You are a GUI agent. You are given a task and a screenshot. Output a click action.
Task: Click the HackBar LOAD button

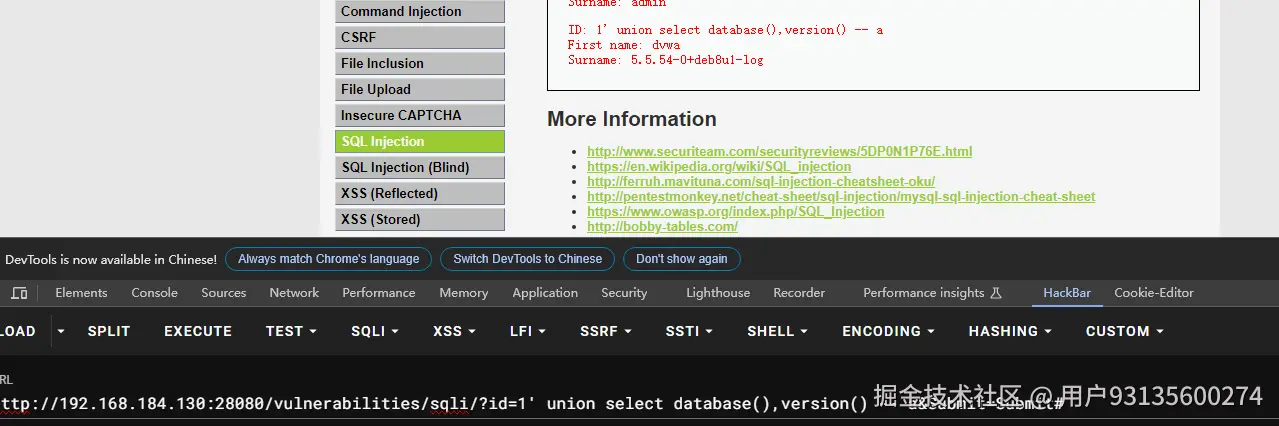click(17, 331)
